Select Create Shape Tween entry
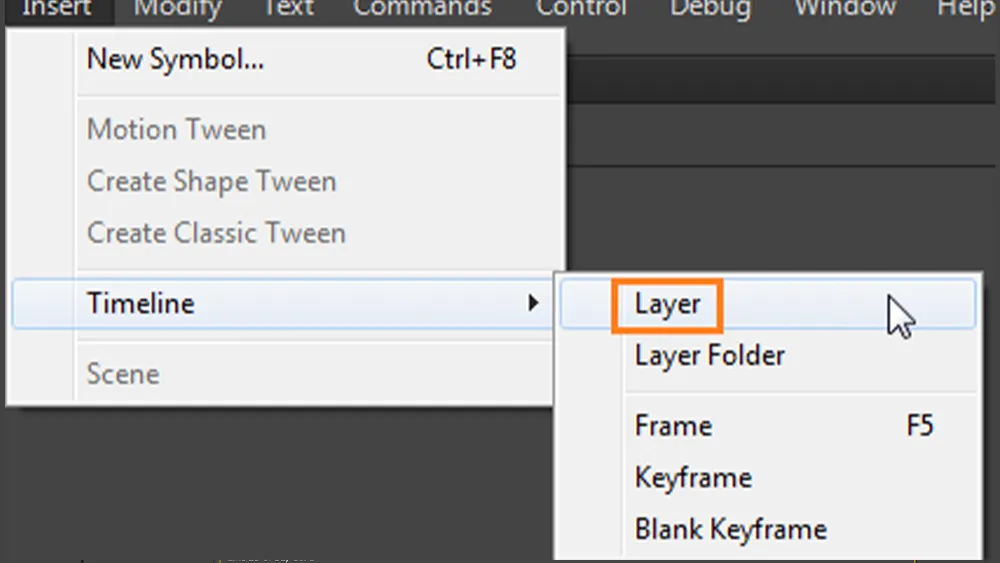Image resolution: width=1000 pixels, height=563 pixels. [x=211, y=182]
